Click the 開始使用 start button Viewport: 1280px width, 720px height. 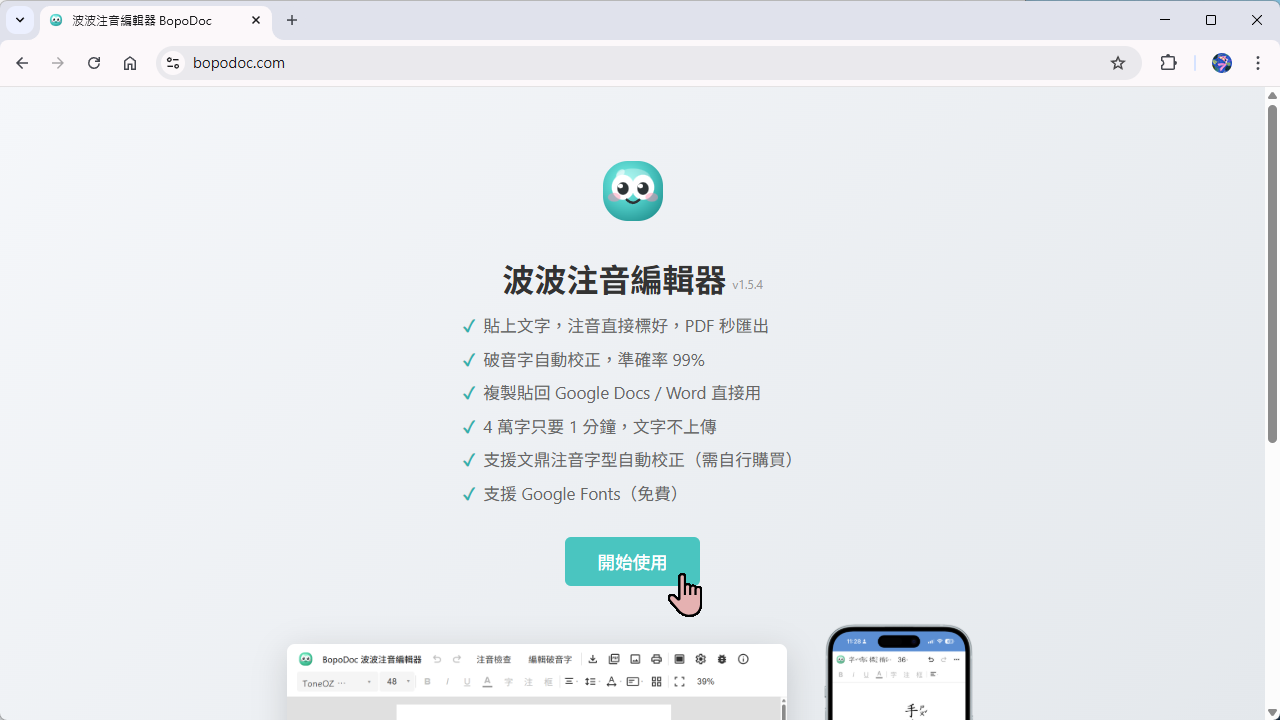click(632, 562)
